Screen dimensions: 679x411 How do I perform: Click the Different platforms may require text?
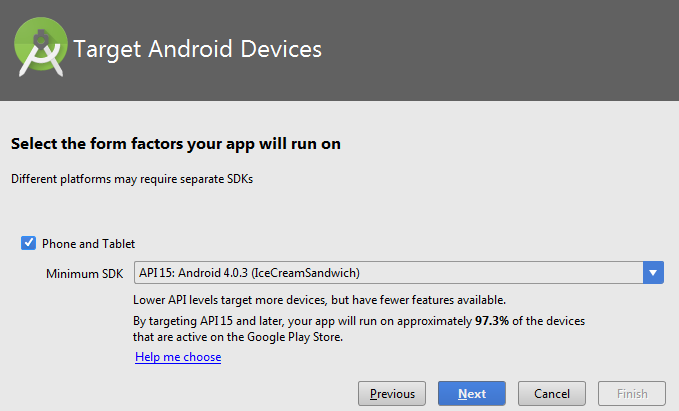pos(137,179)
